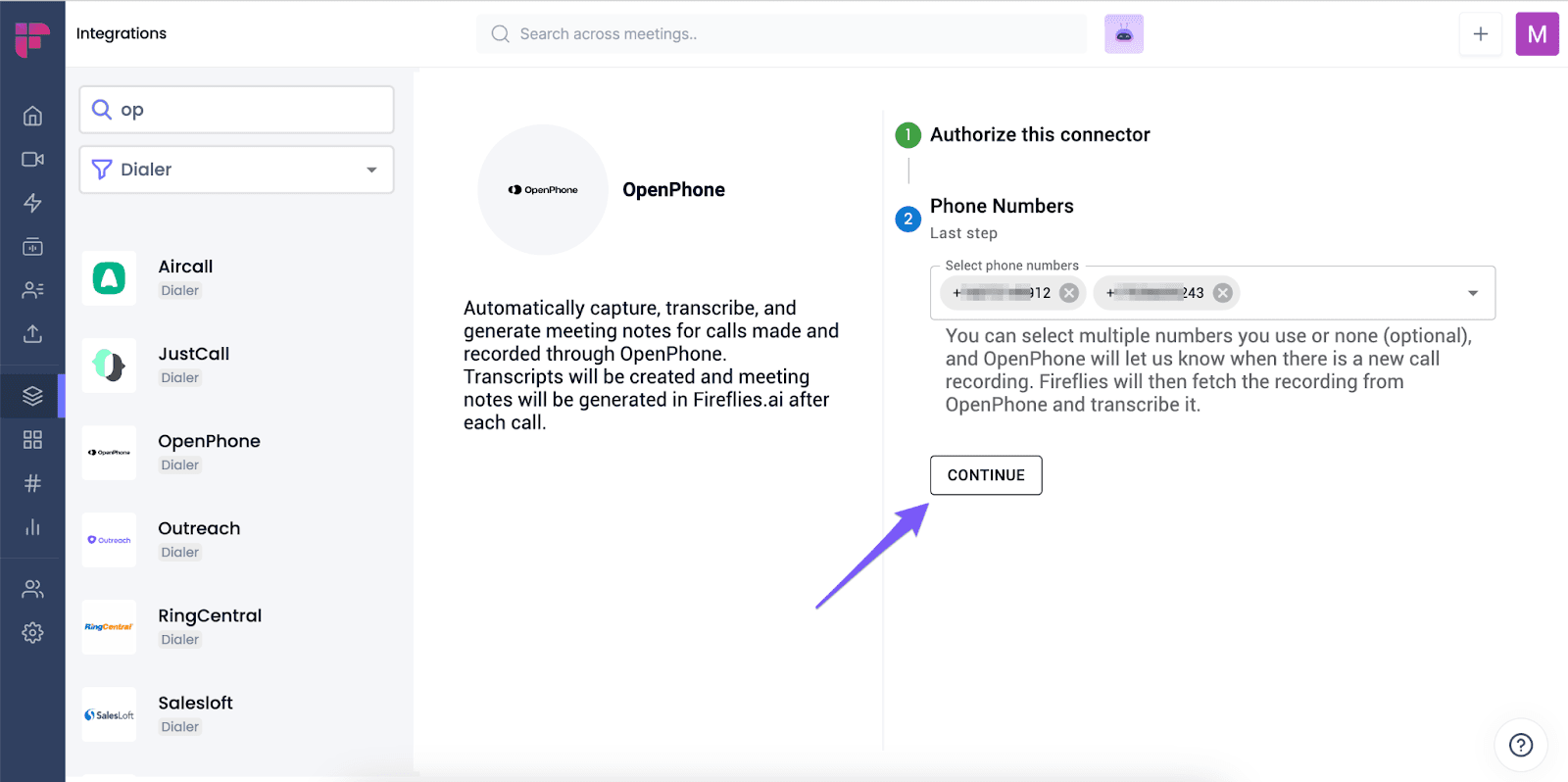Open the help question mark button
This screenshot has width=1568, height=782.
pos(1521,745)
